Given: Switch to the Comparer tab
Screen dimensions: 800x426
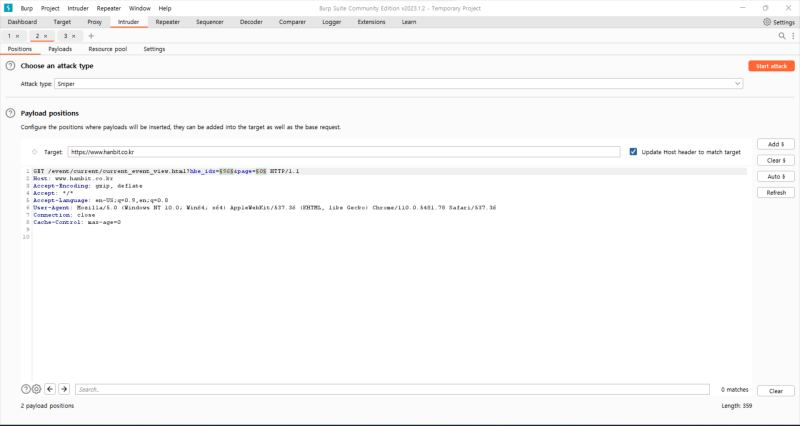Looking at the screenshot, I should (292, 22).
